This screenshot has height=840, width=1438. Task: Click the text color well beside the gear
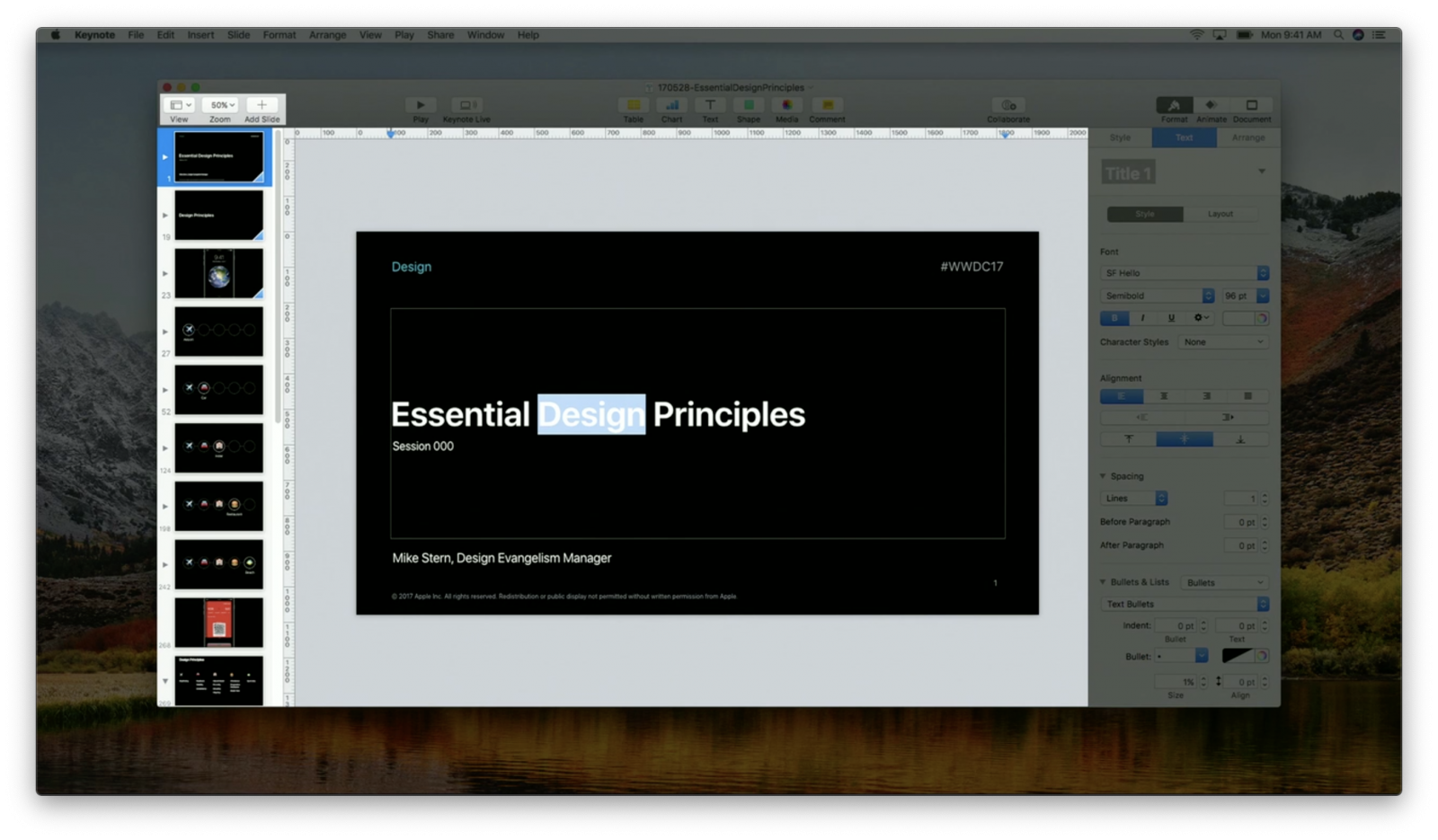click(1238, 318)
